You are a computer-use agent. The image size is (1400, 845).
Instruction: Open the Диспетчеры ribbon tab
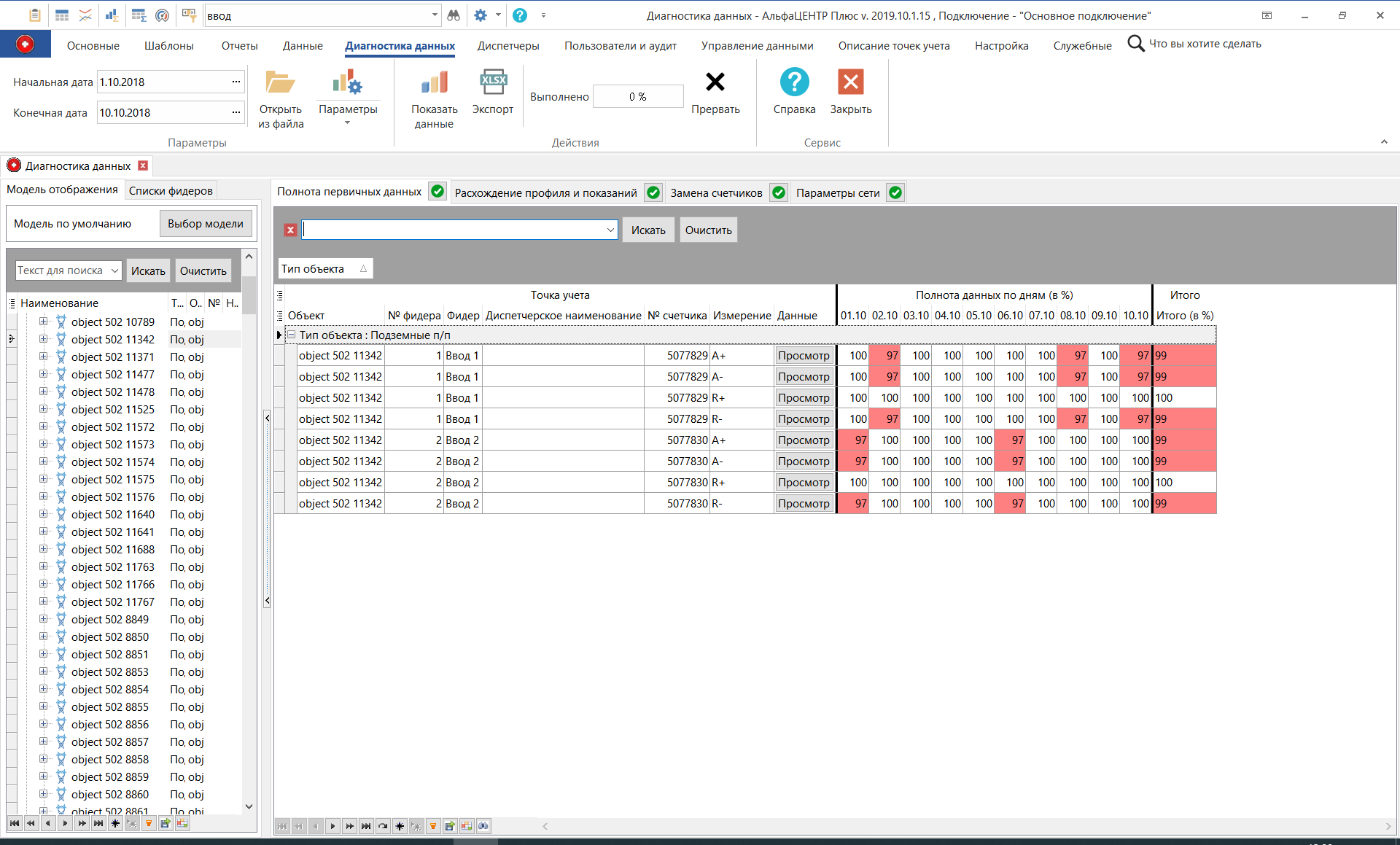[508, 45]
